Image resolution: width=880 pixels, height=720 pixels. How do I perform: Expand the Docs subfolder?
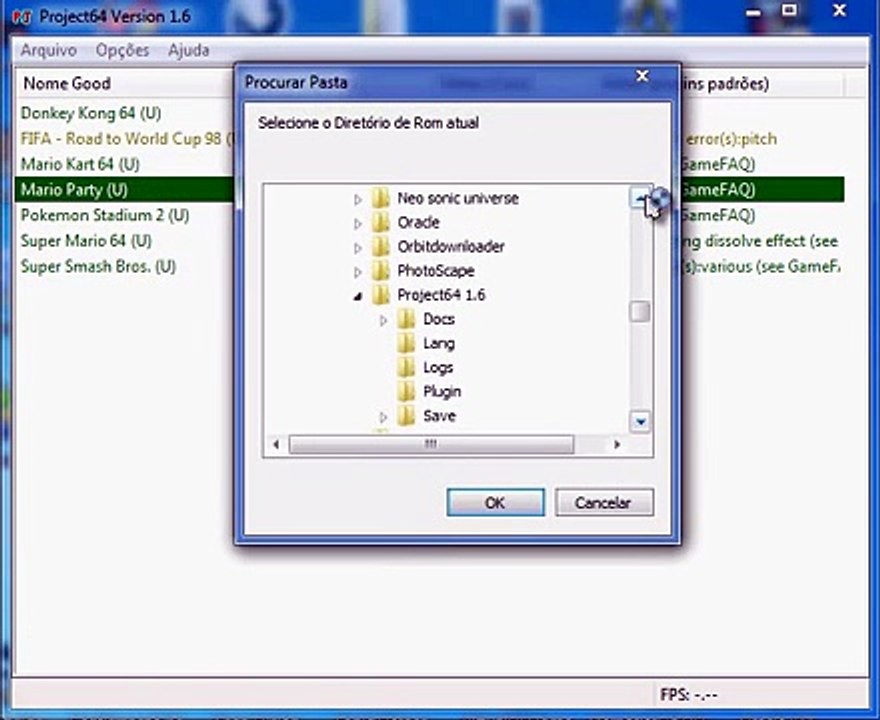tap(383, 320)
